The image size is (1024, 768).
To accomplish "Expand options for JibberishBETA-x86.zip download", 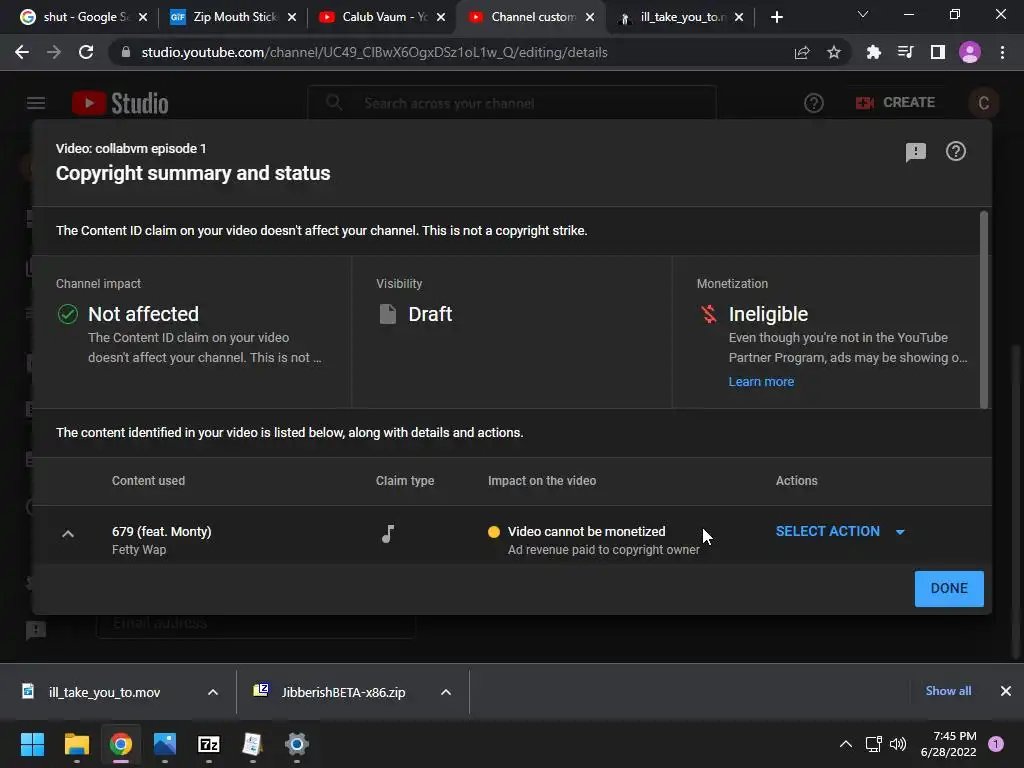I will click(446, 692).
